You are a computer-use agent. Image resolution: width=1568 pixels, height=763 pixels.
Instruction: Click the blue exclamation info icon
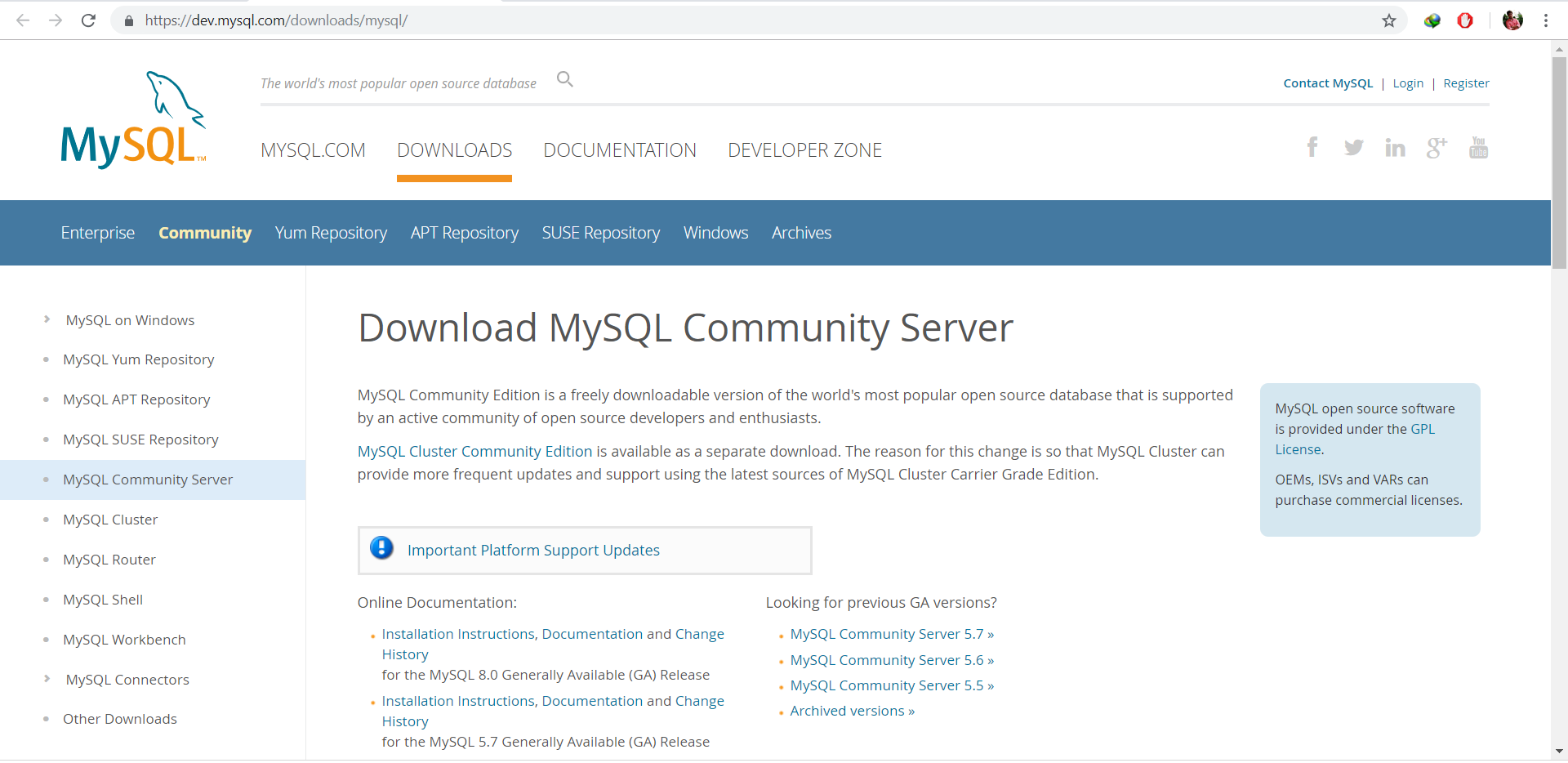click(x=381, y=548)
